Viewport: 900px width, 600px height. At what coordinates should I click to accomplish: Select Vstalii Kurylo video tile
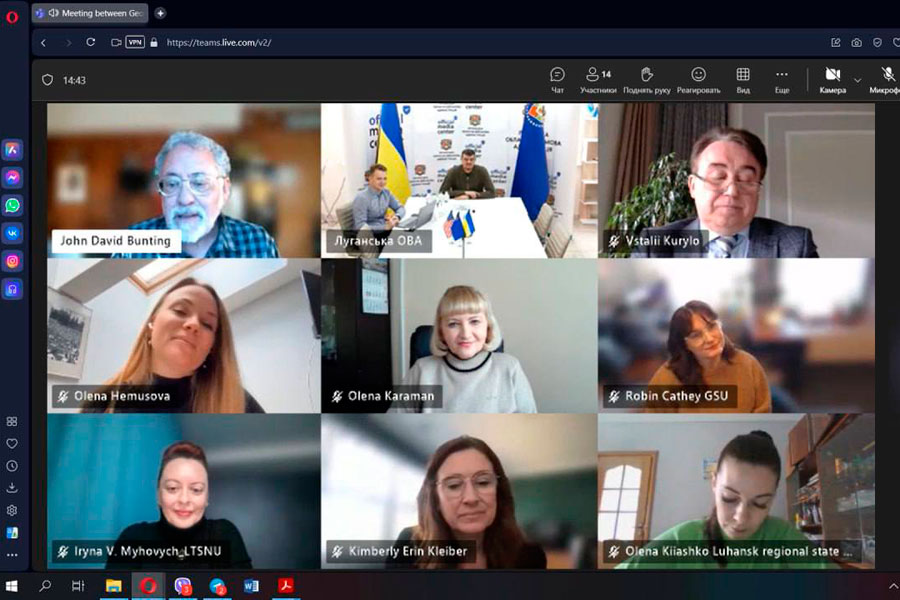coord(736,180)
